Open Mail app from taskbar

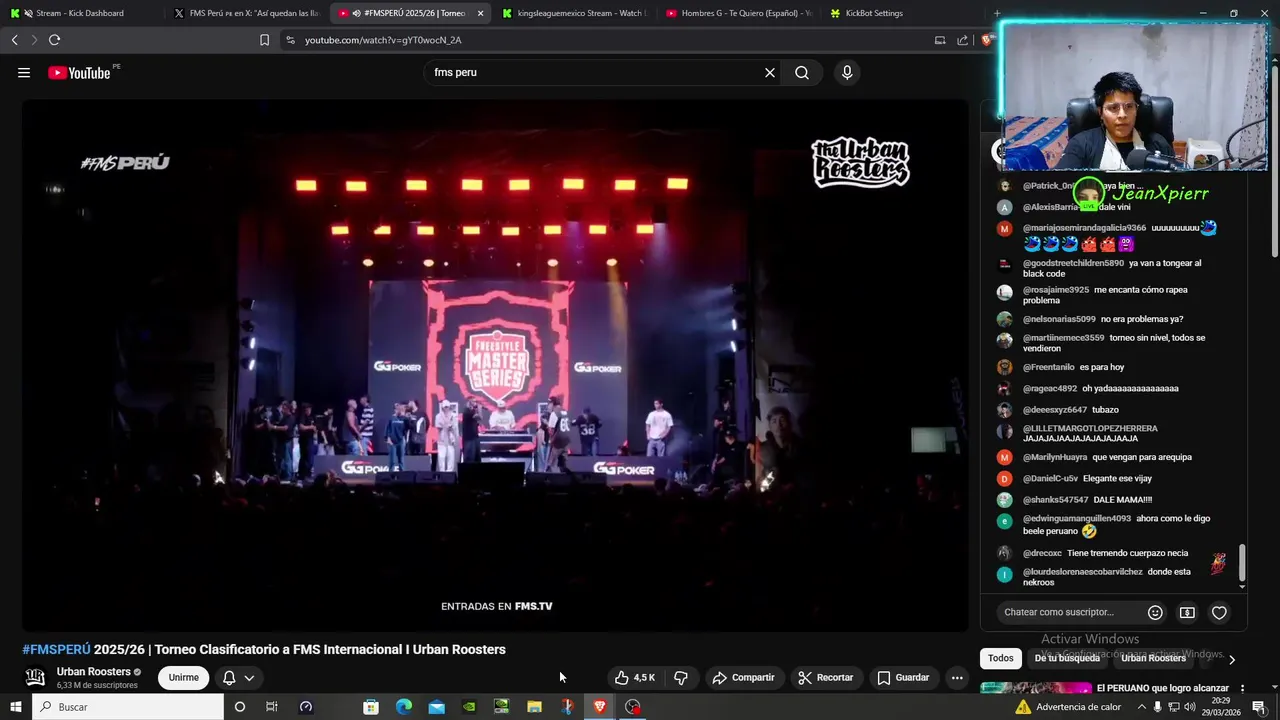pos(437,707)
